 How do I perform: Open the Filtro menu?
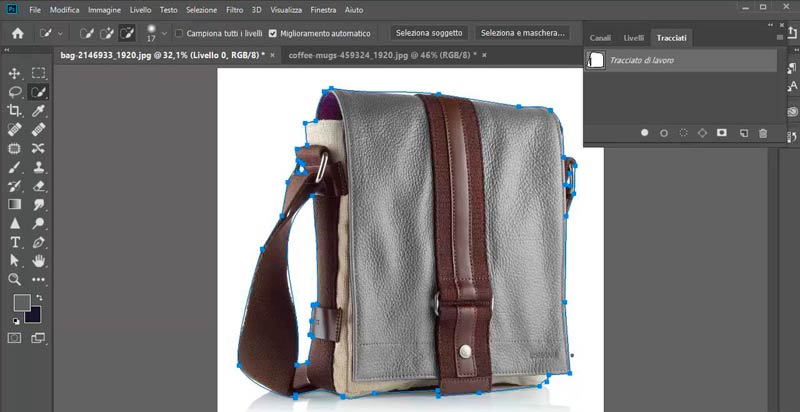234,10
